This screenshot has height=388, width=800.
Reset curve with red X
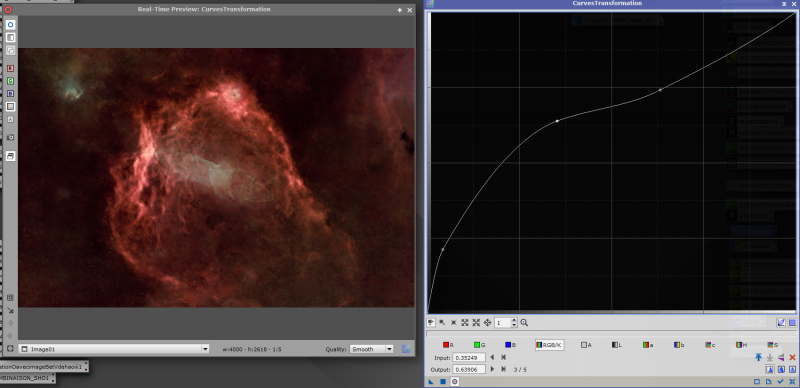pyautogui.click(x=792, y=358)
